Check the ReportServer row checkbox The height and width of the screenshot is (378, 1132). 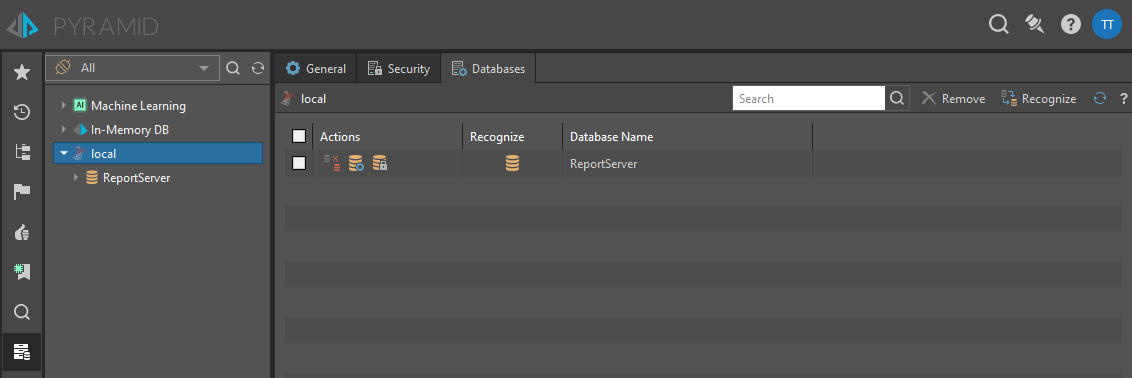coord(299,164)
